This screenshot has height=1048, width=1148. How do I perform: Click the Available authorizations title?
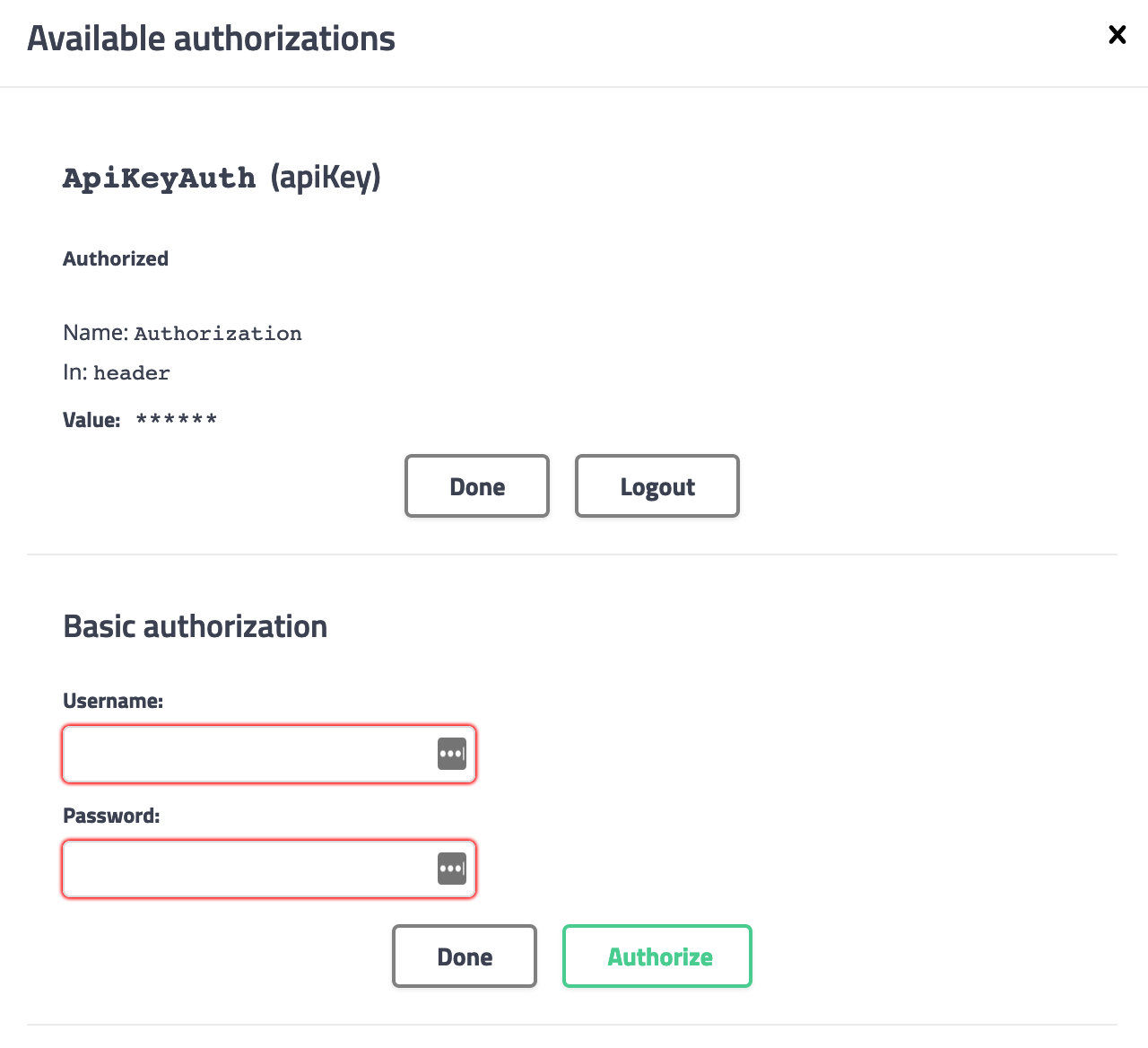coord(211,38)
